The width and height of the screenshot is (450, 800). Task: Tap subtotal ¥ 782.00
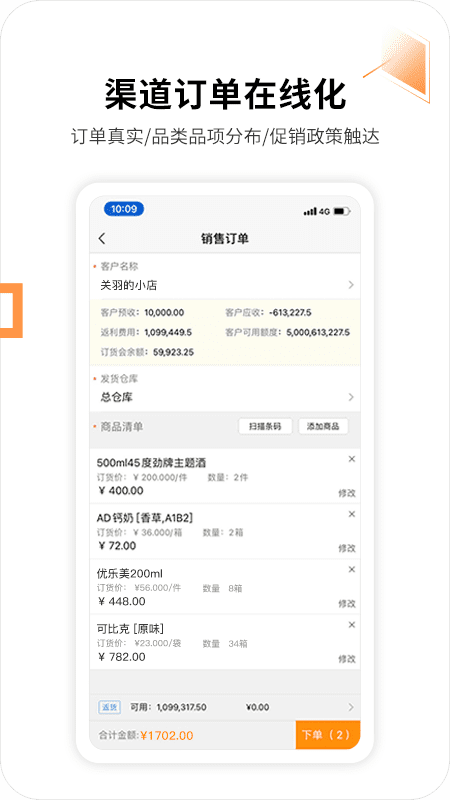tap(122, 657)
